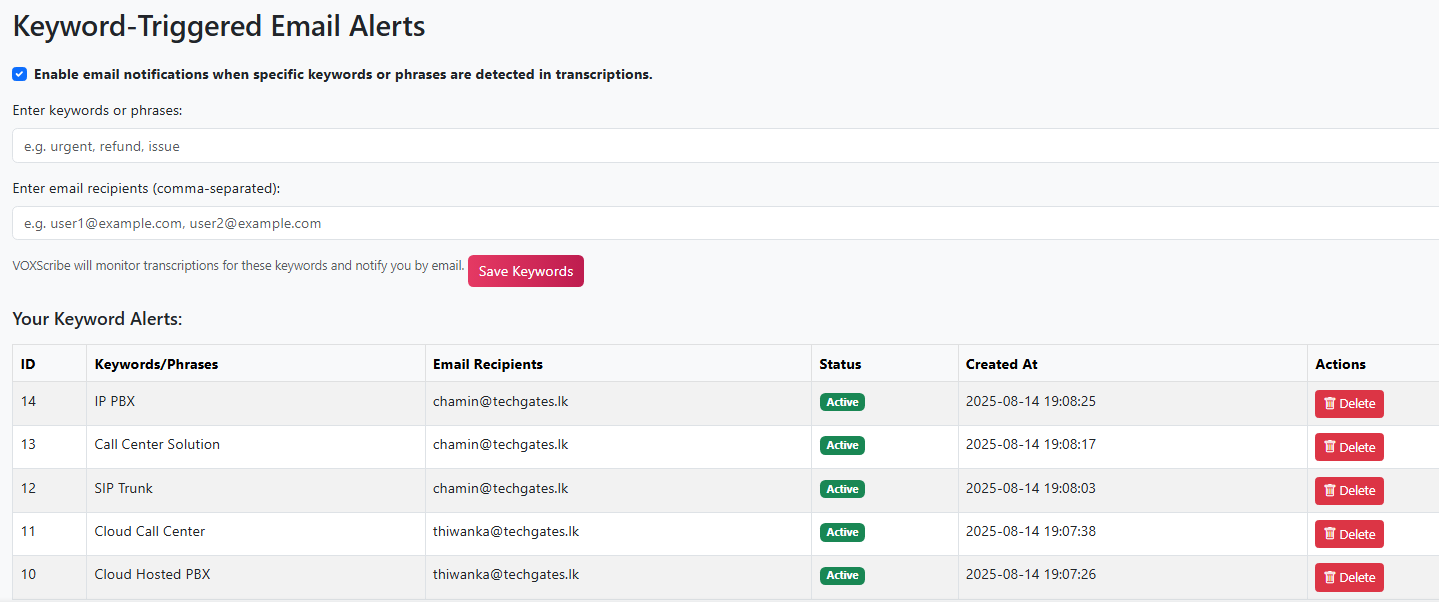Click Active badge for SIP Trunk alert
The height and width of the screenshot is (602, 1439).
click(842, 489)
